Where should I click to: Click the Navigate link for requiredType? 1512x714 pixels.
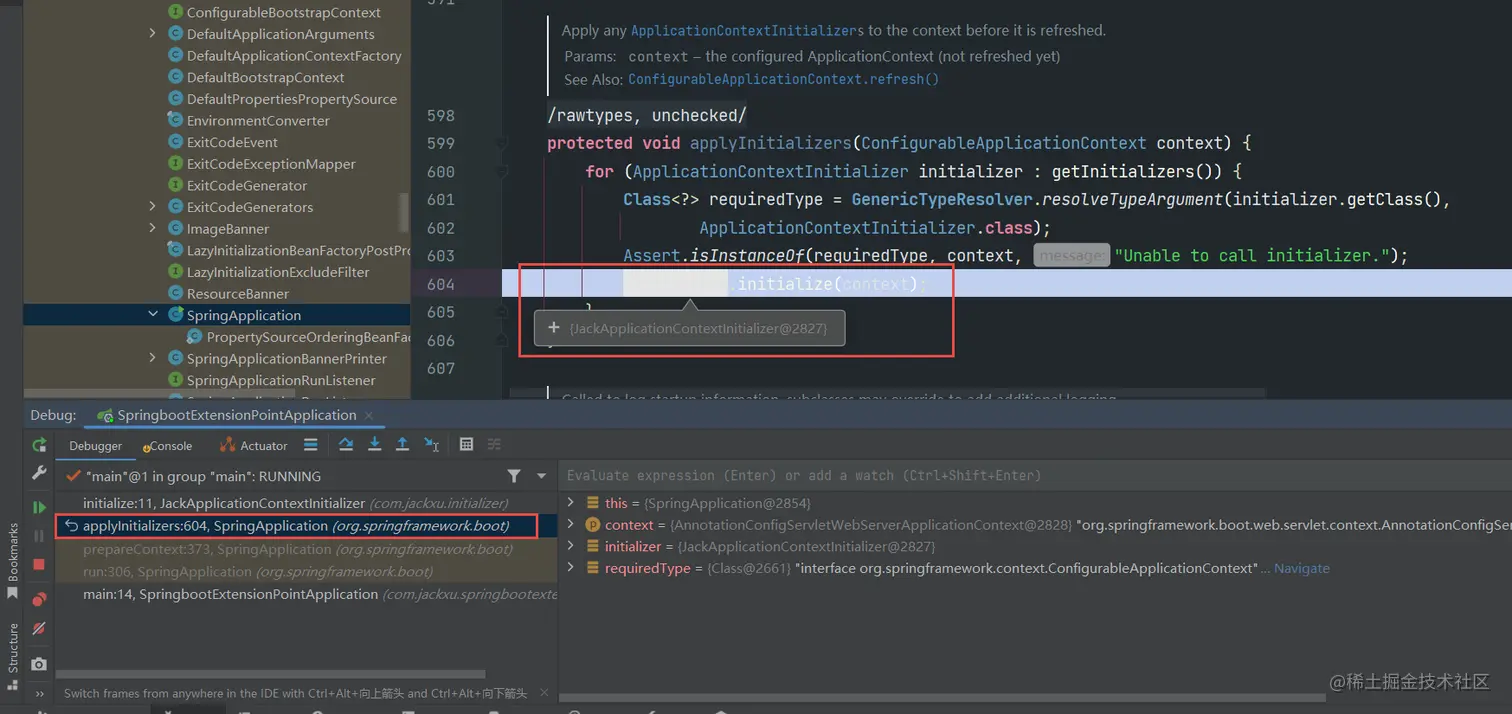tap(1302, 568)
